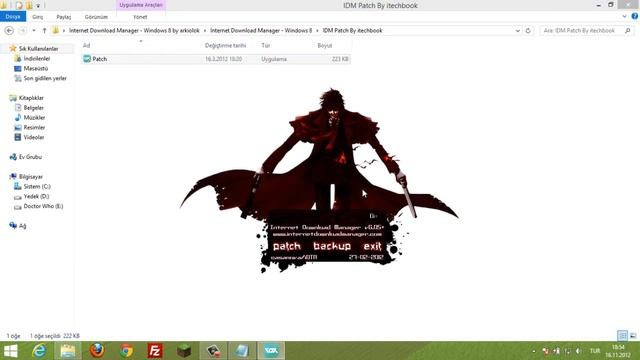Image resolution: width=640 pixels, height=360 pixels.
Task: Switch to the Paylaş ribbon tab
Action: point(64,17)
